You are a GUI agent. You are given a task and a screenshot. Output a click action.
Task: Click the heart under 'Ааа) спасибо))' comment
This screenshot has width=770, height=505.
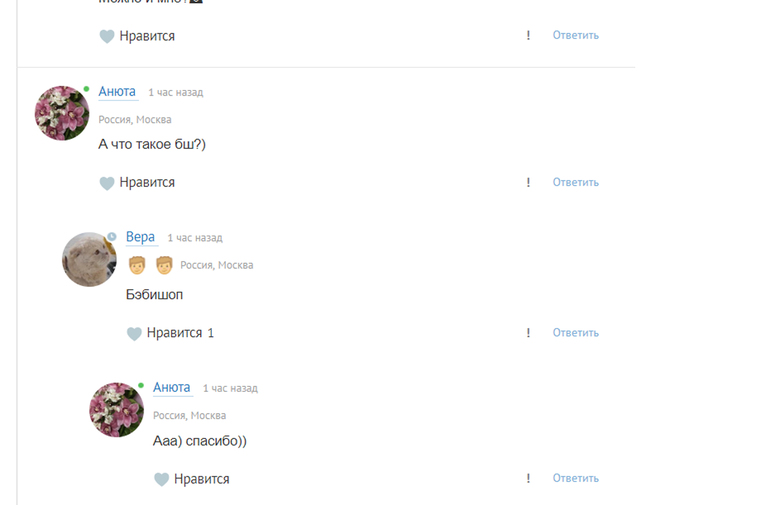coord(162,479)
